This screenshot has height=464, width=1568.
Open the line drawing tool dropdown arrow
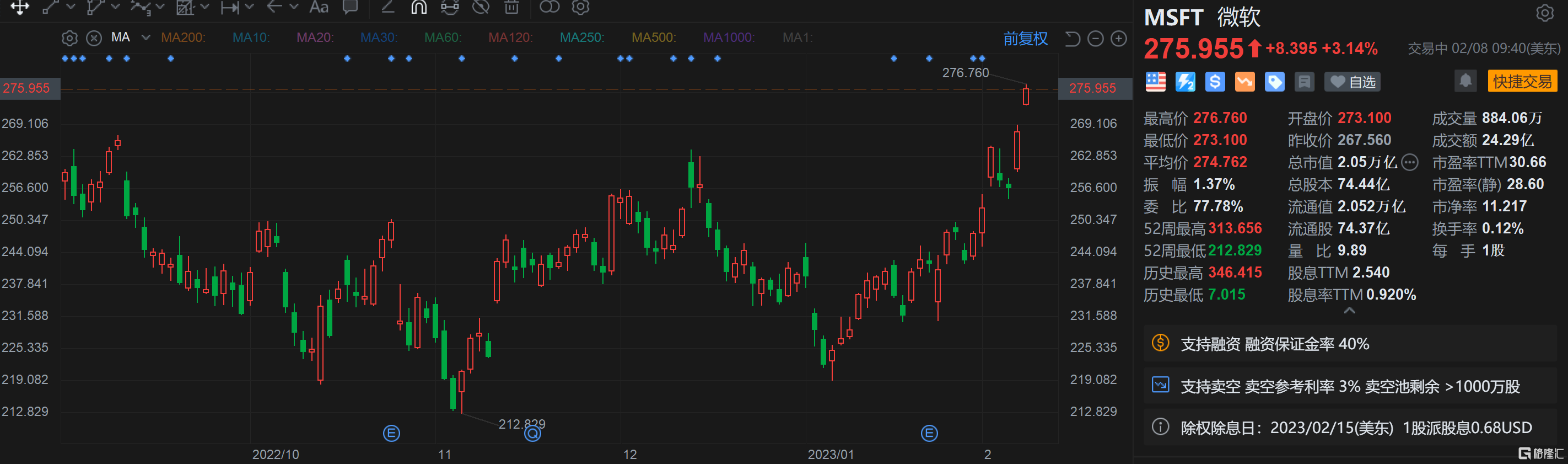71,7
